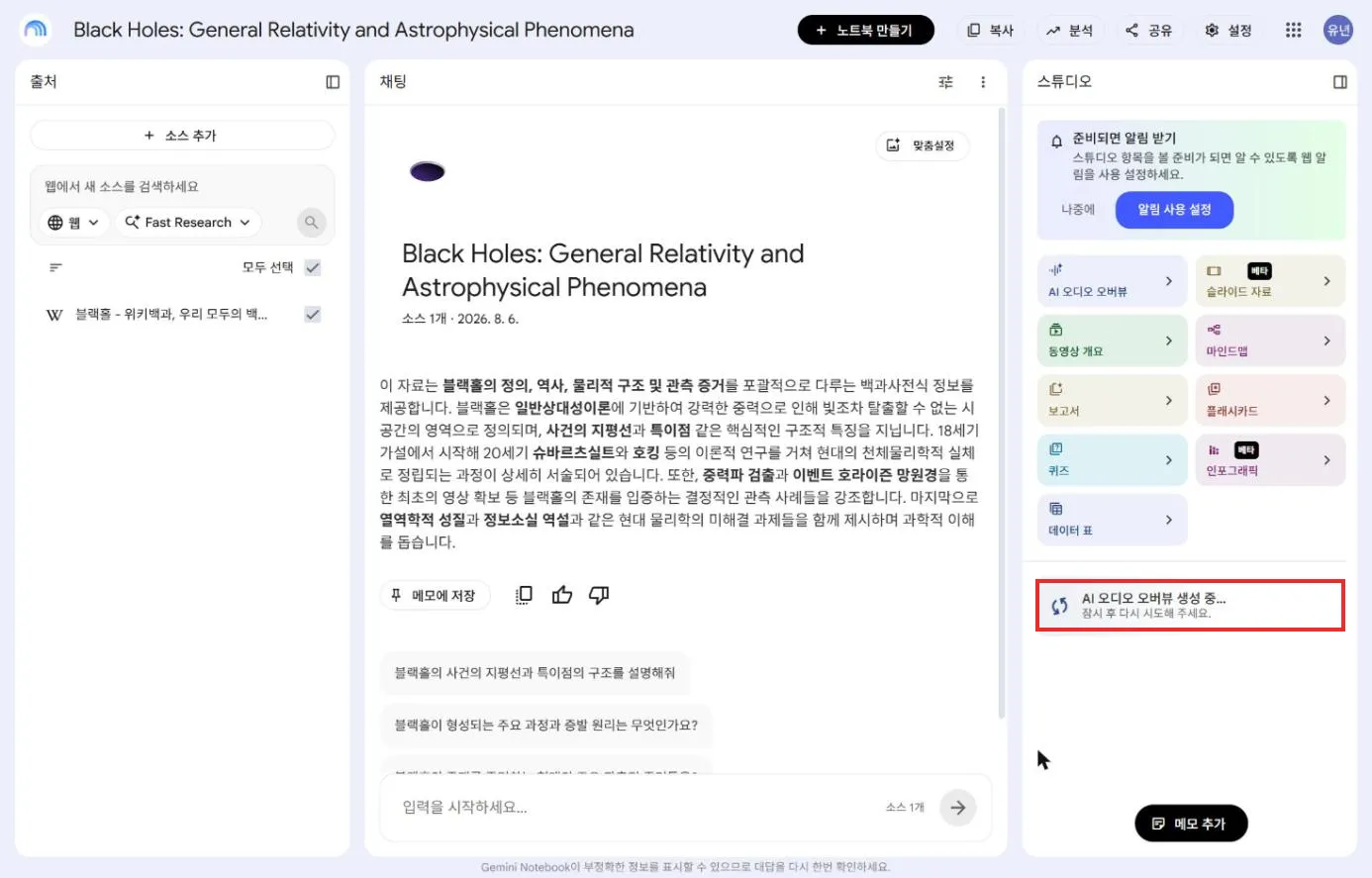Collapse the 스튜디오 studio panel icon
Screen dimensions: 1372x878
pyautogui.click(x=1340, y=82)
